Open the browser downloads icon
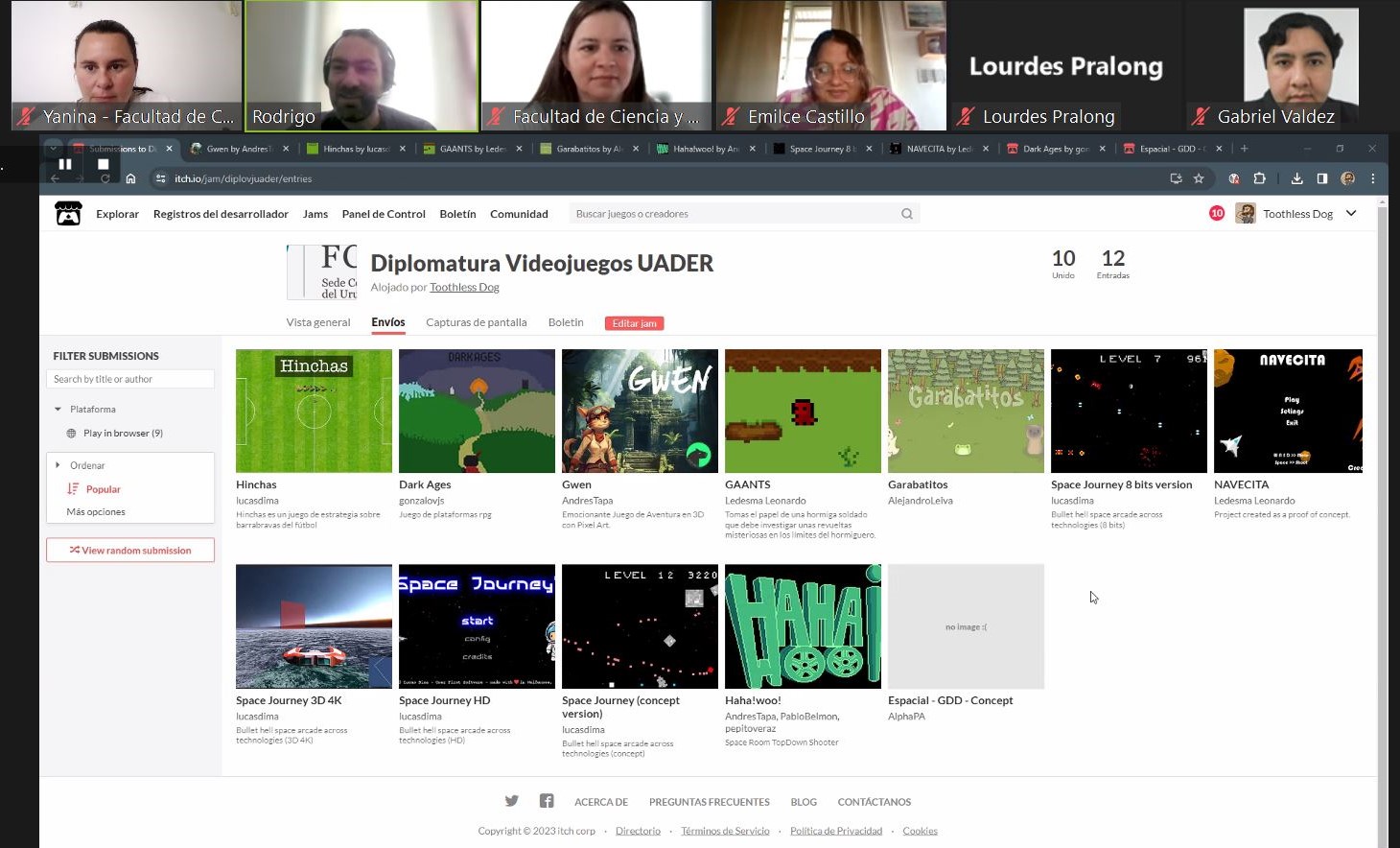Screen dimensions: 1400x848 click(x=1296, y=178)
